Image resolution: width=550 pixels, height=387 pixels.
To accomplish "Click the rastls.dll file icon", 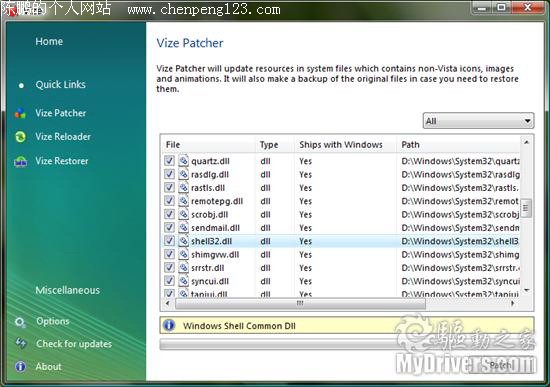I will [x=183, y=187].
